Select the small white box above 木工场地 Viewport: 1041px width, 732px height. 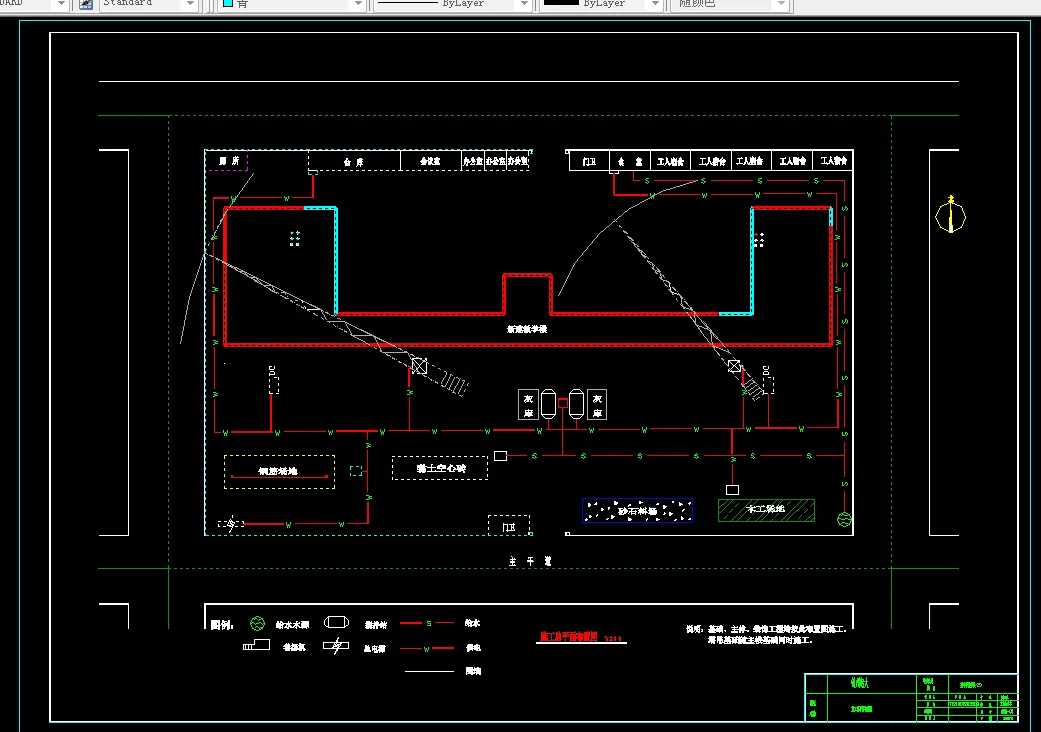point(732,490)
